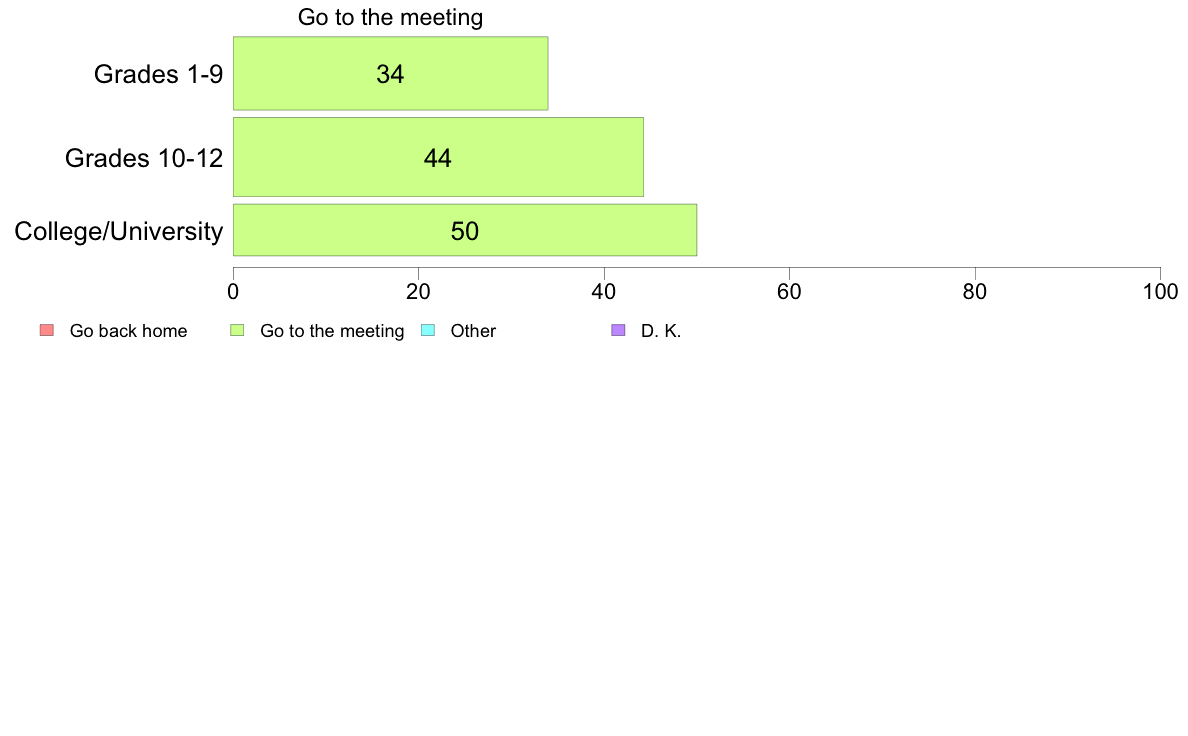Viewport: 1188px width, 736px height.
Task: Click the value 50 inside the bar
Action: coord(464,231)
